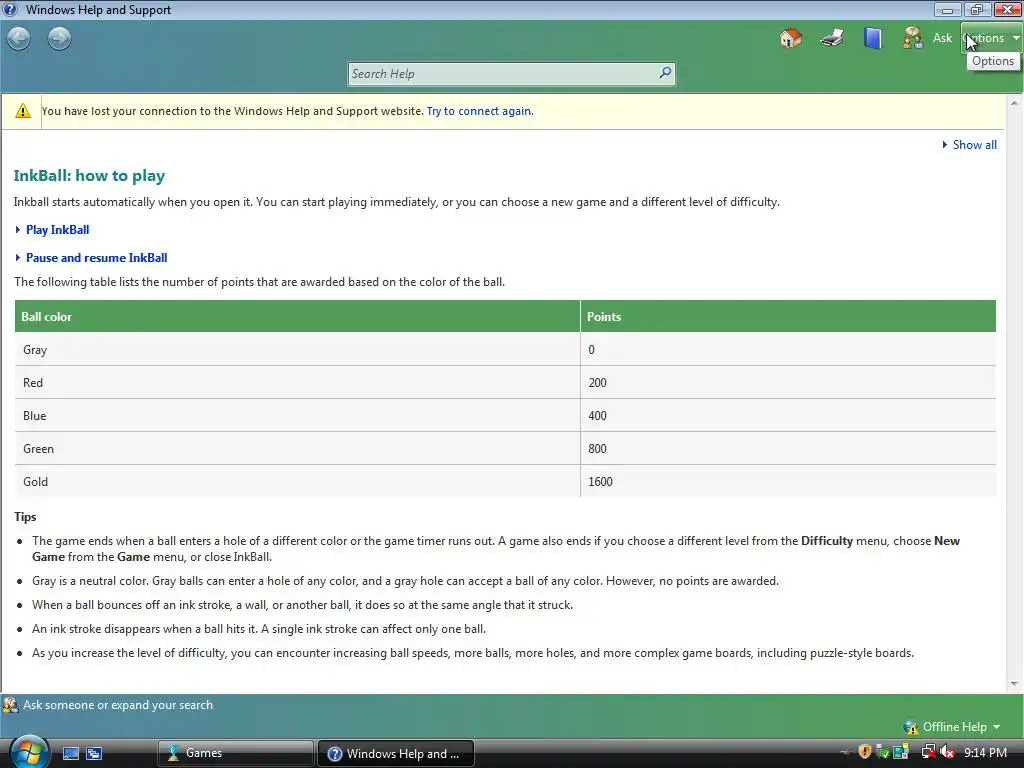Click the Blue table cell
This screenshot has height=768, width=1024.
click(x=297, y=415)
